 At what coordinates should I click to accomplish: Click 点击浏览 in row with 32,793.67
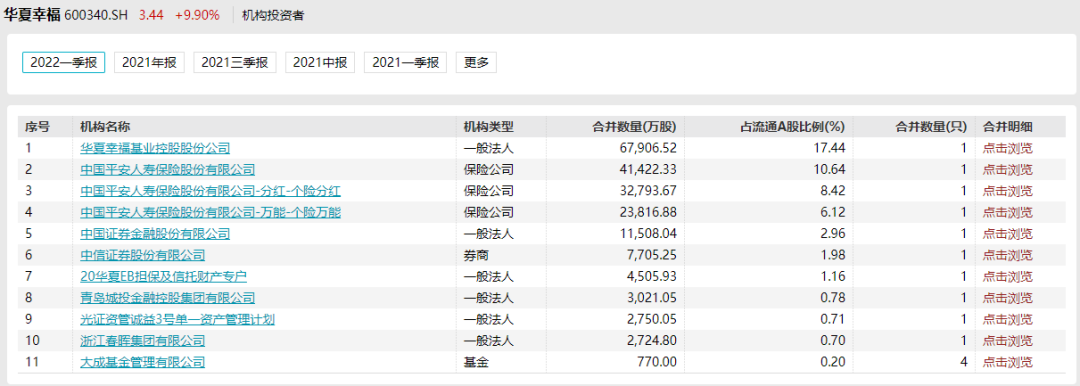[1008, 191]
